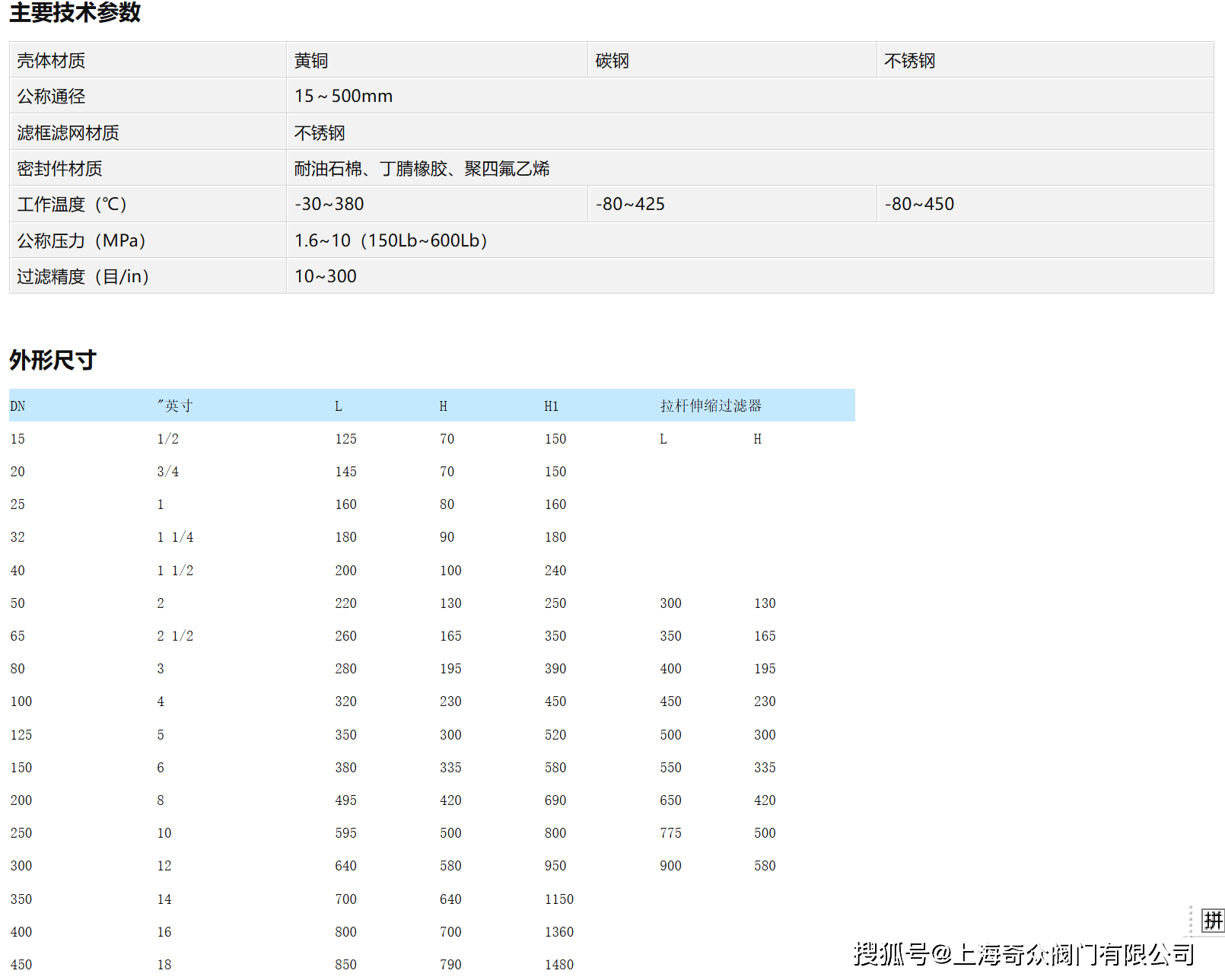Click the 拉杆伸缩过滤器 column header

[711, 406]
